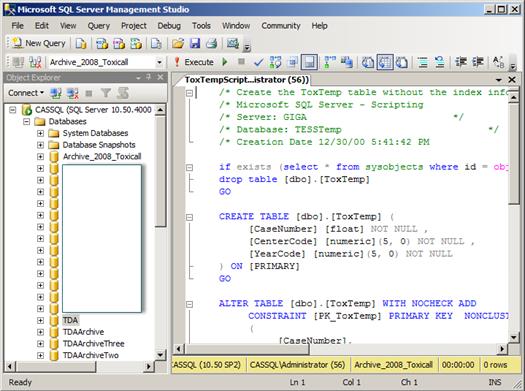
Task: Click the Stop icon in Object Explorer toolbar
Action: (x=89, y=93)
